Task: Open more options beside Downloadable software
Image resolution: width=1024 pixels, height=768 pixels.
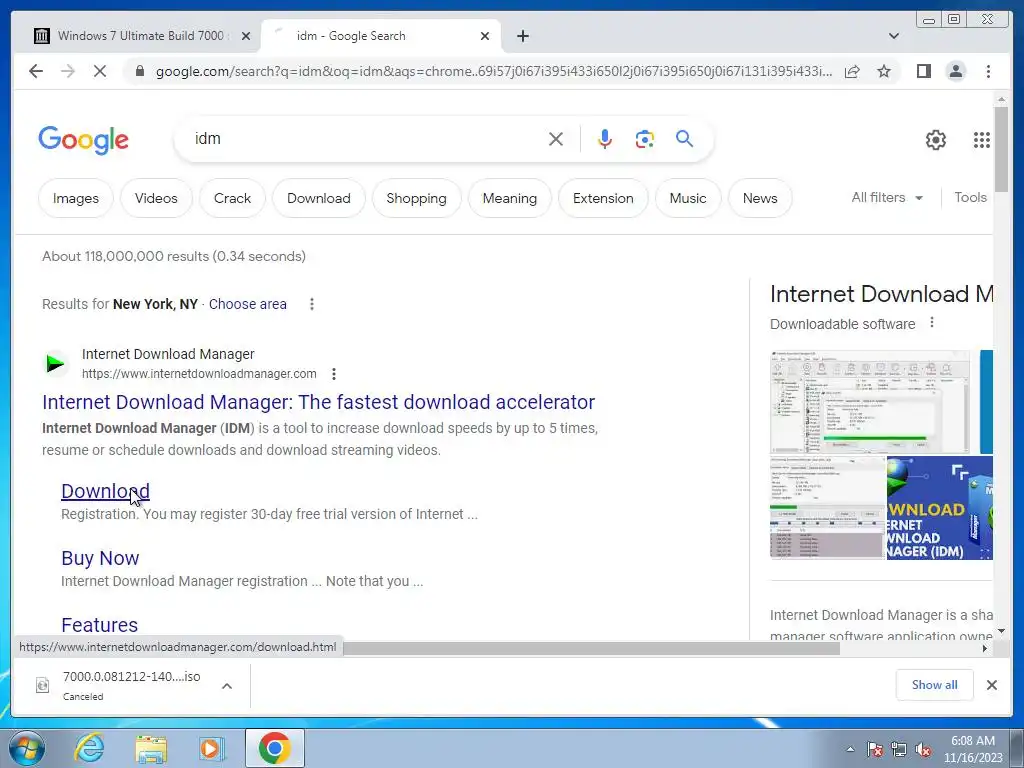Action: click(932, 323)
